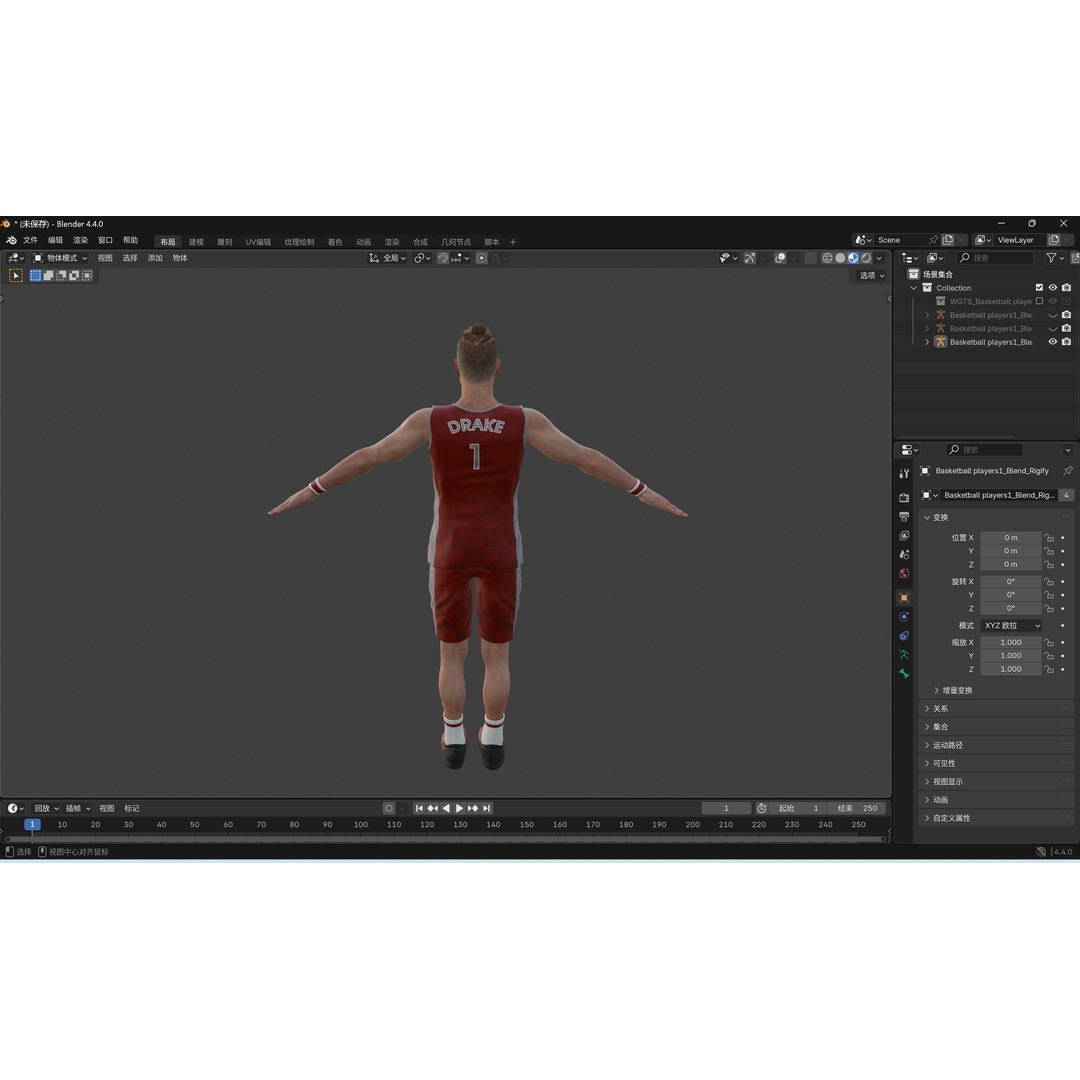The height and width of the screenshot is (1080, 1080).
Task: Open the 物体模式 object mode dropdown
Action: (61, 258)
